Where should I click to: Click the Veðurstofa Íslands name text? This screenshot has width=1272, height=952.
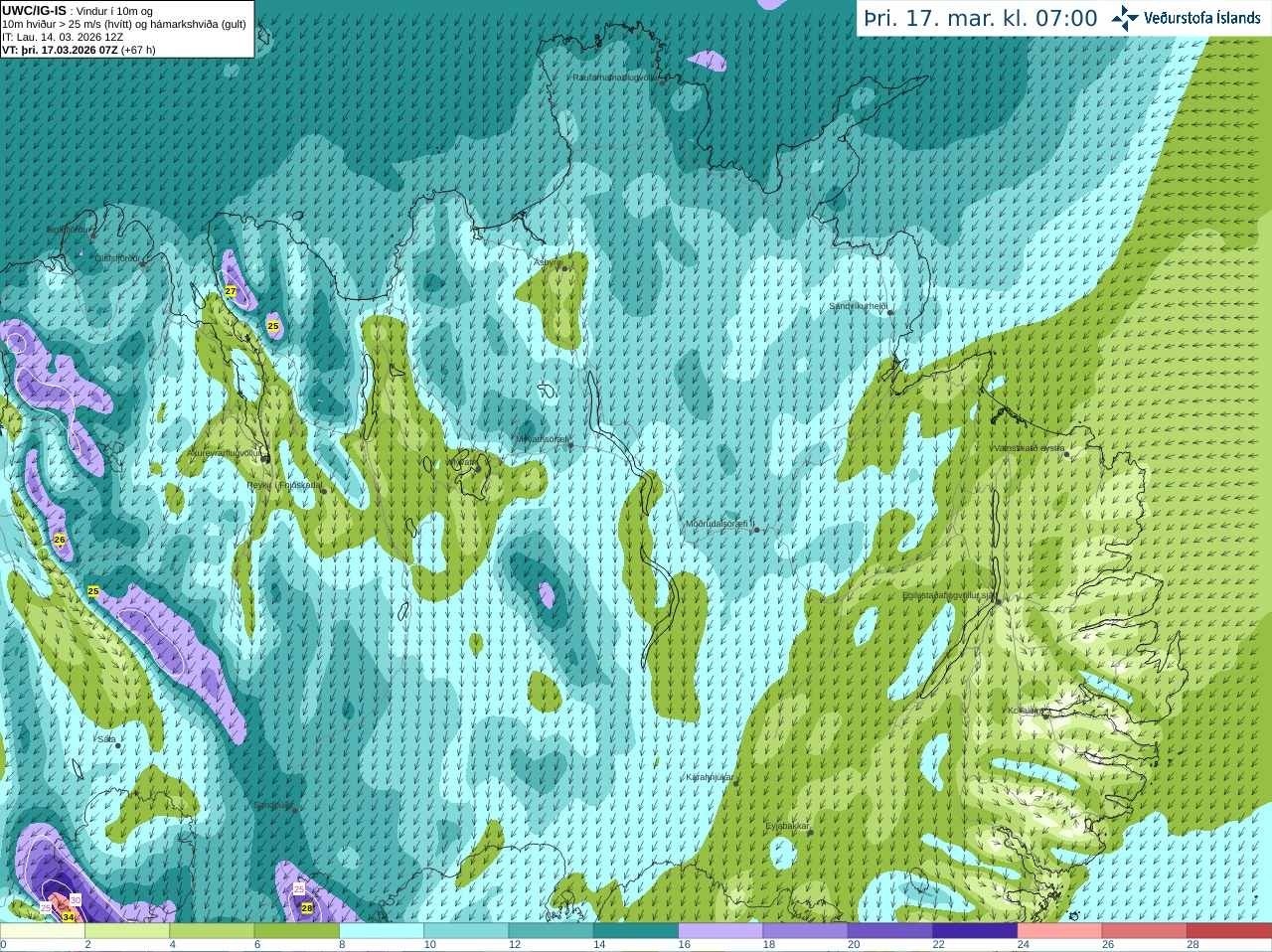[x=1201, y=18]
